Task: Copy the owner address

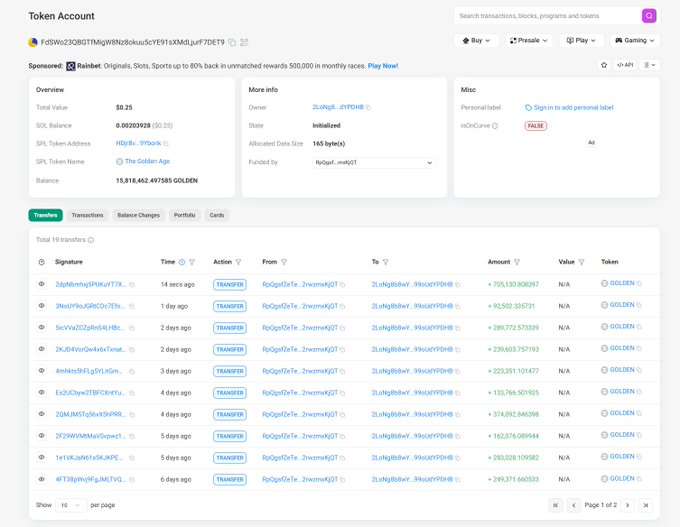Action: 368,107
